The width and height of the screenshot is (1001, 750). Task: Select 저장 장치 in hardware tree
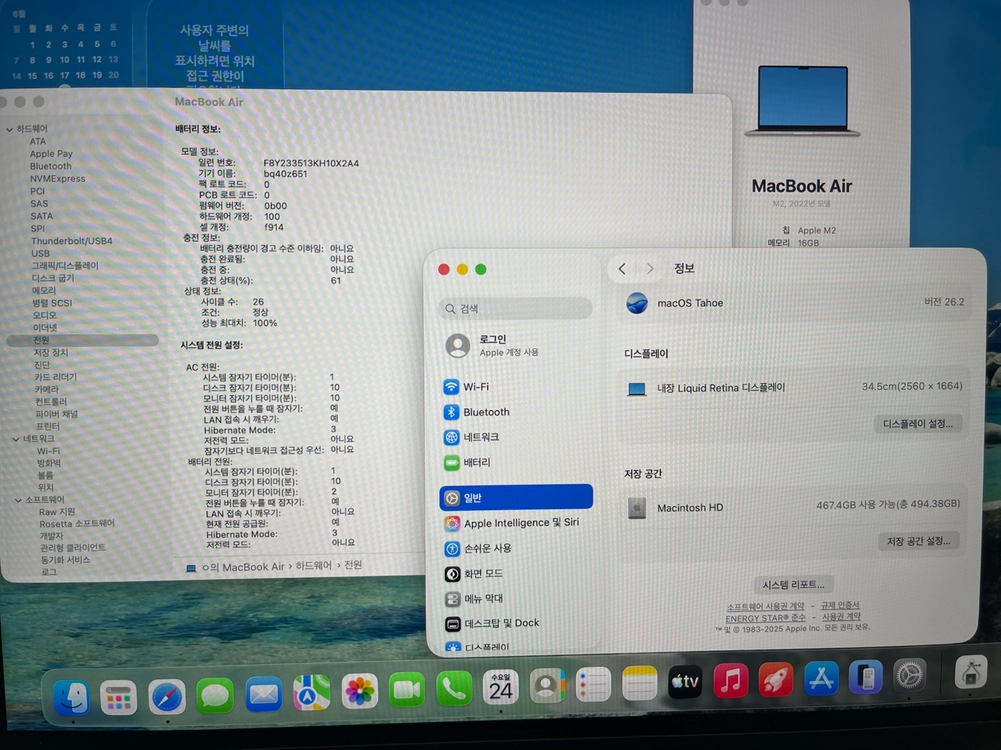point(50,352)
